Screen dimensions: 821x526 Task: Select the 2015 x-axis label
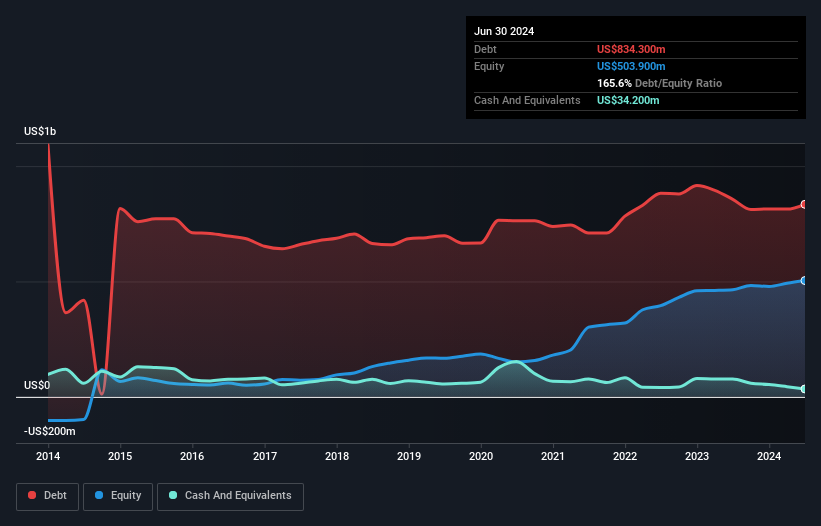click(120, 456)
